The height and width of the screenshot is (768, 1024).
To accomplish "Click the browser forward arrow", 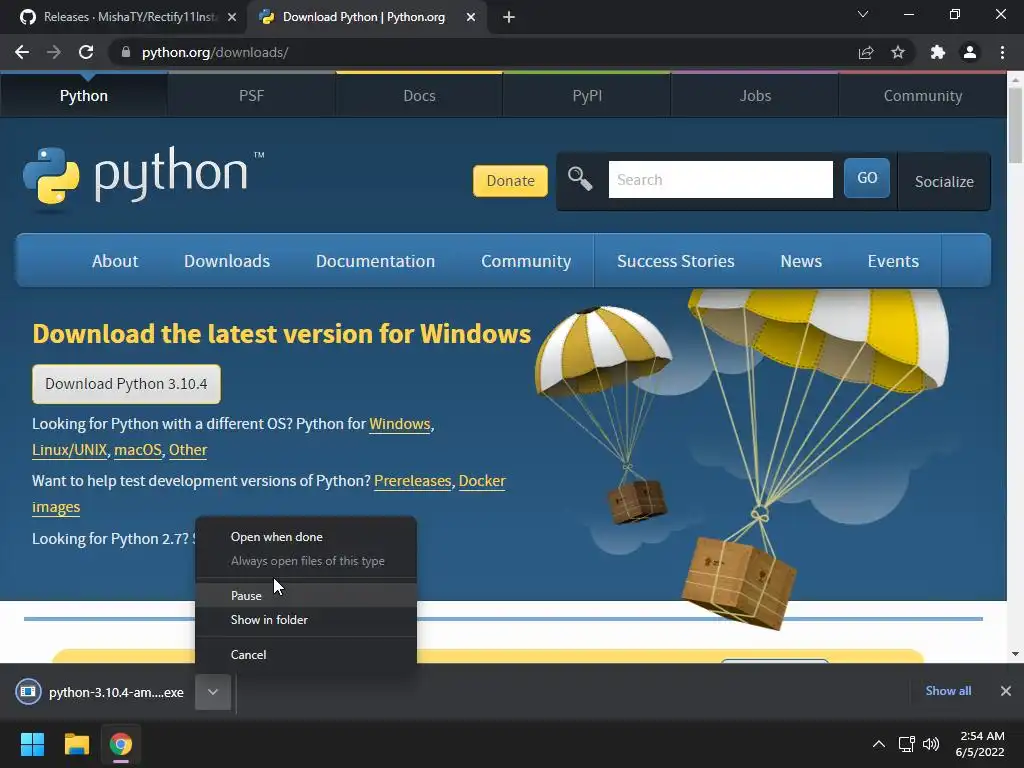I will click(x=54, y=52).
